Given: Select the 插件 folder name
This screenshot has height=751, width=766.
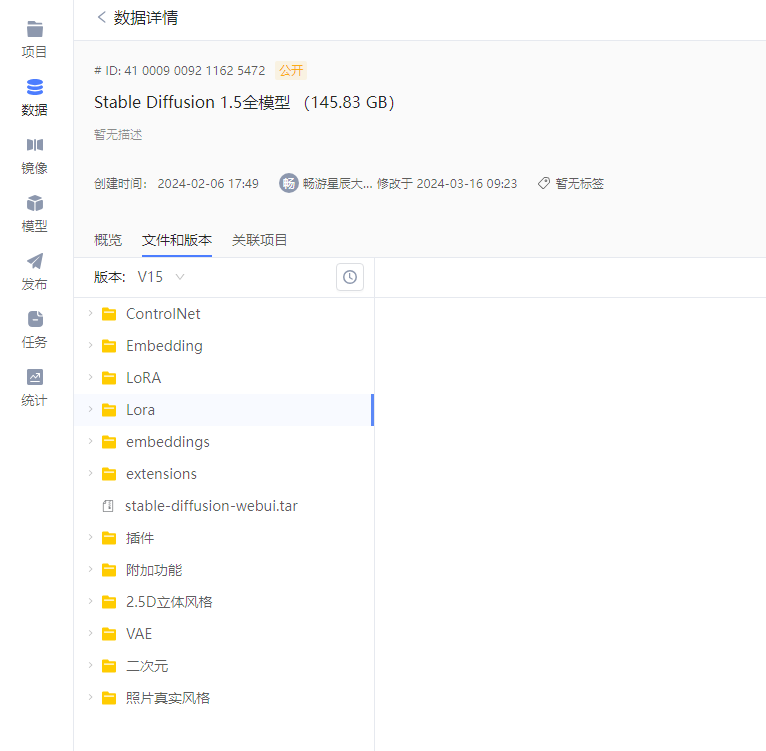Looking at the screenshot, I should [140, 538].
